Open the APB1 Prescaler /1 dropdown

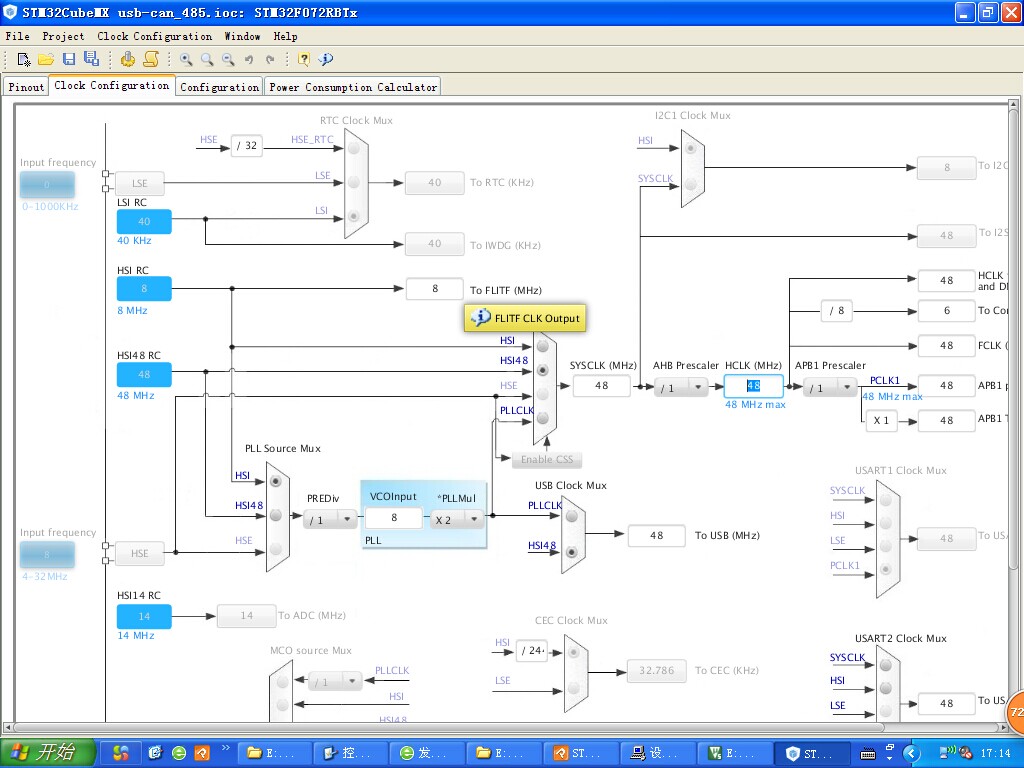coord(829,388)
